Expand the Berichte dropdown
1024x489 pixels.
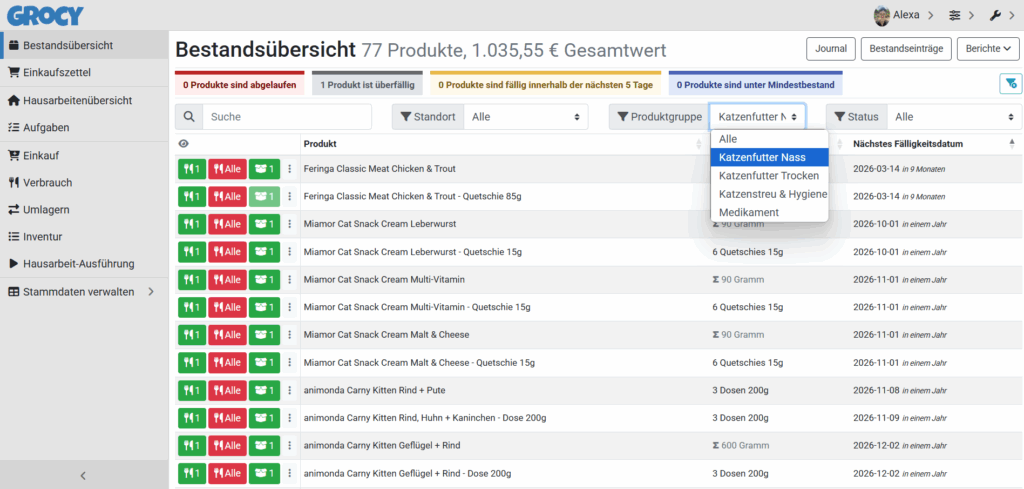987,48
